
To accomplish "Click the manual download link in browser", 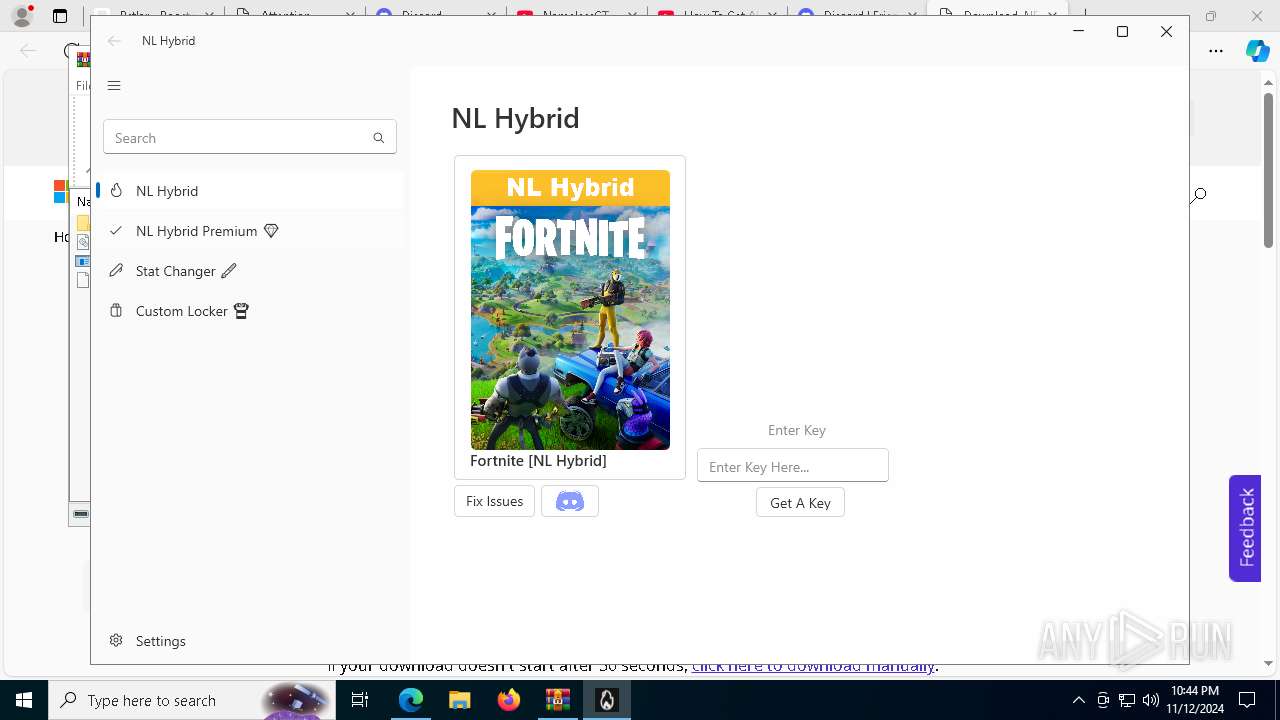I will (x=813, y=667).
